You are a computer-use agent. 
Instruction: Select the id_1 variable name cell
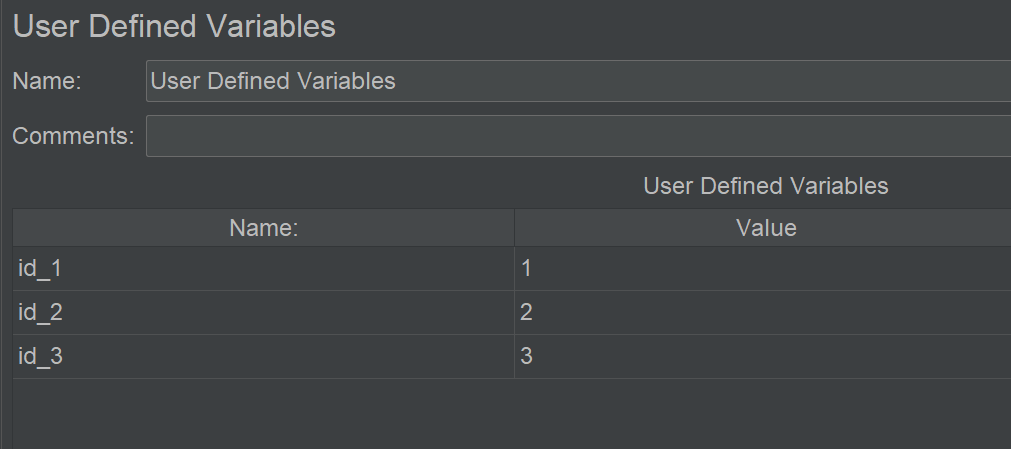(264, 268)
